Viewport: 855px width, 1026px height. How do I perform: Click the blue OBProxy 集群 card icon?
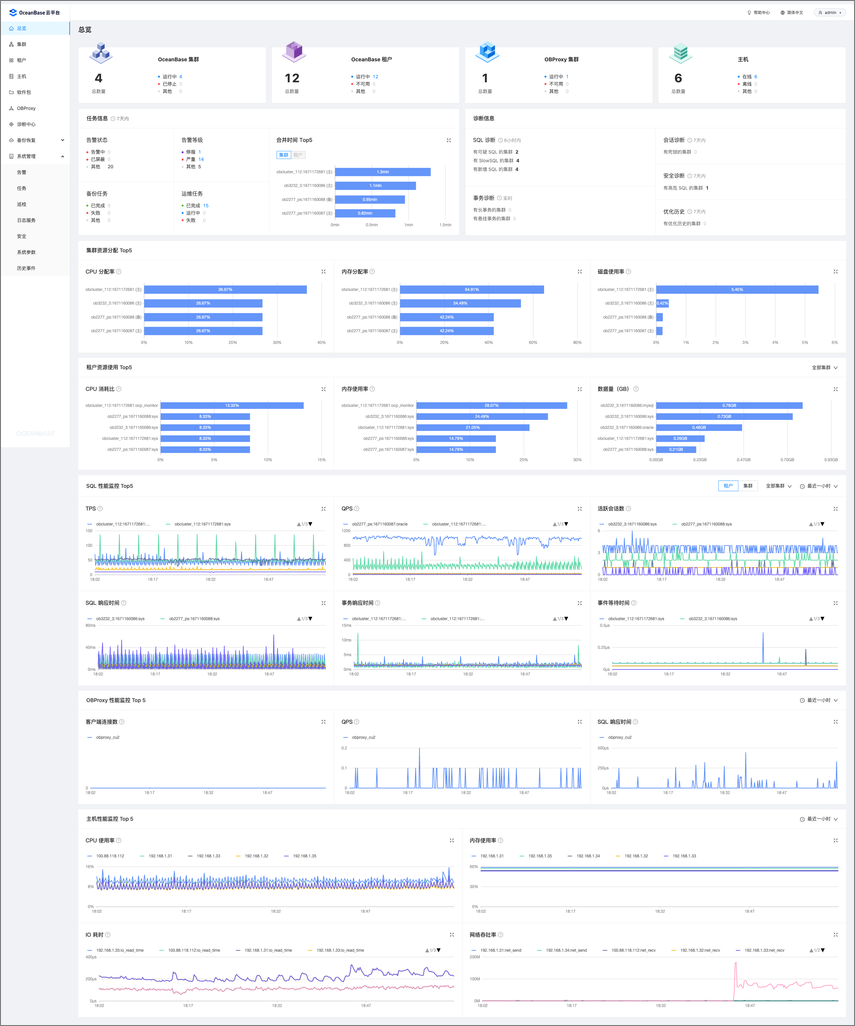pyautogui.click(x=487, y=52)
